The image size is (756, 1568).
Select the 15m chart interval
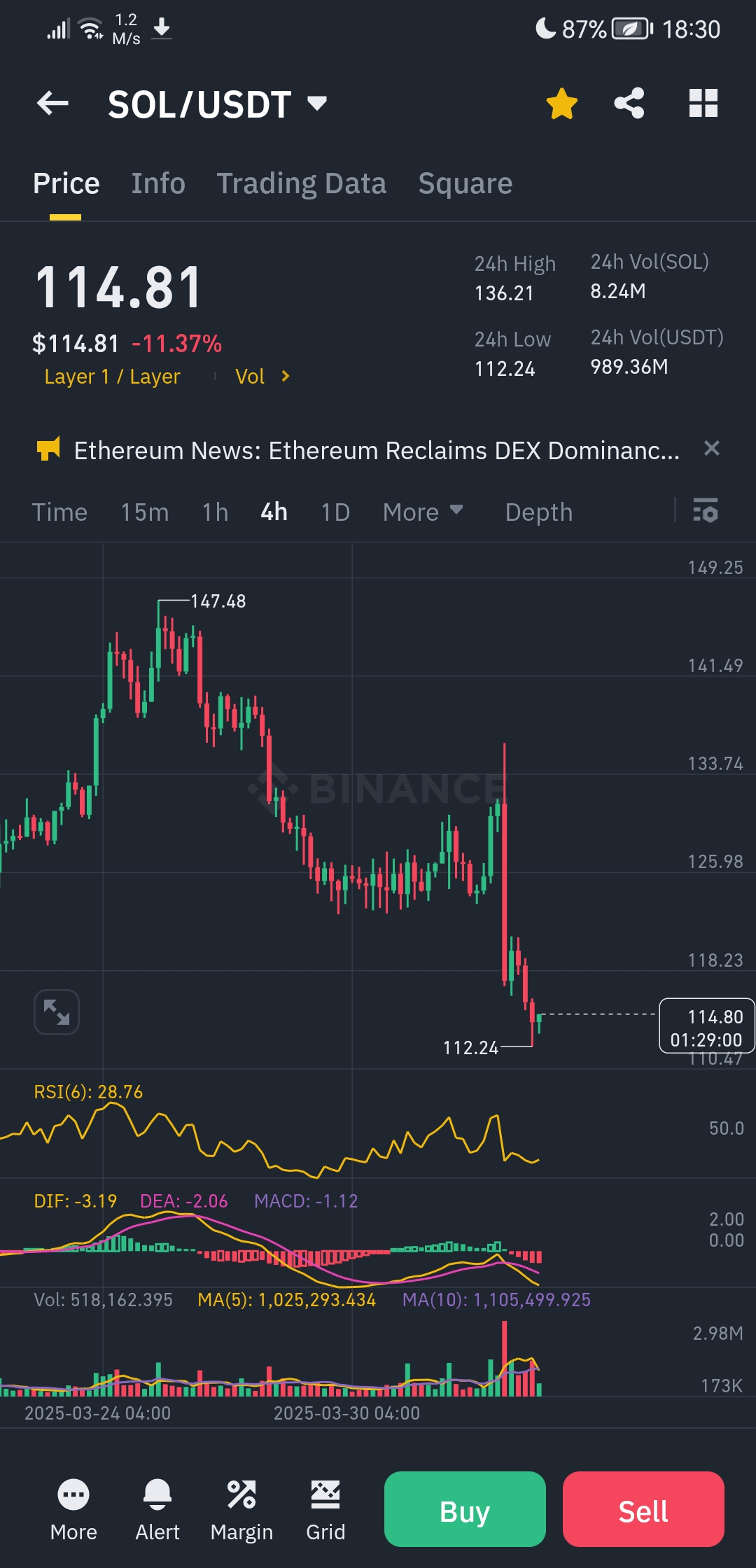pos(144,512)
